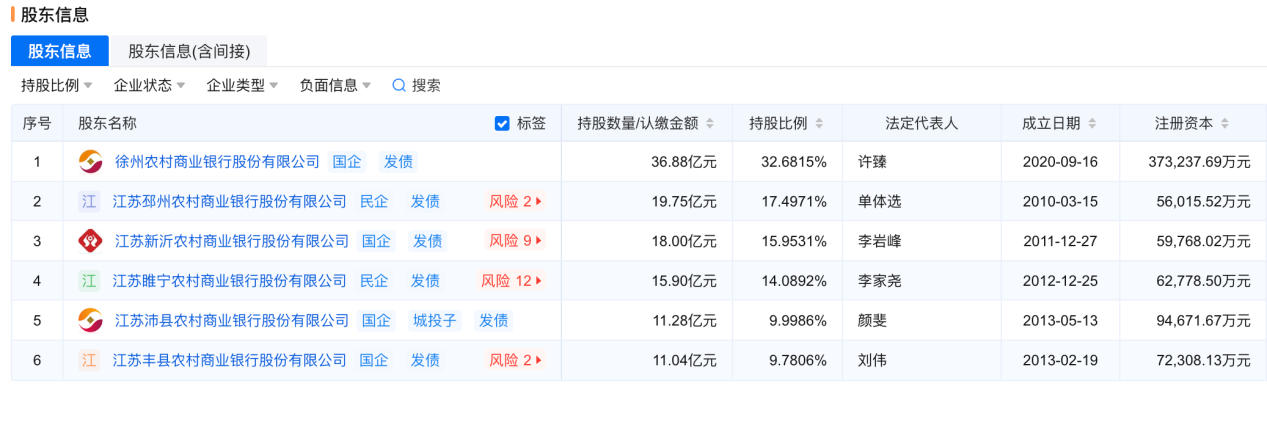
Task: Click 发债 tag of 江苏沛县农村商业银行
Action: 493,321
